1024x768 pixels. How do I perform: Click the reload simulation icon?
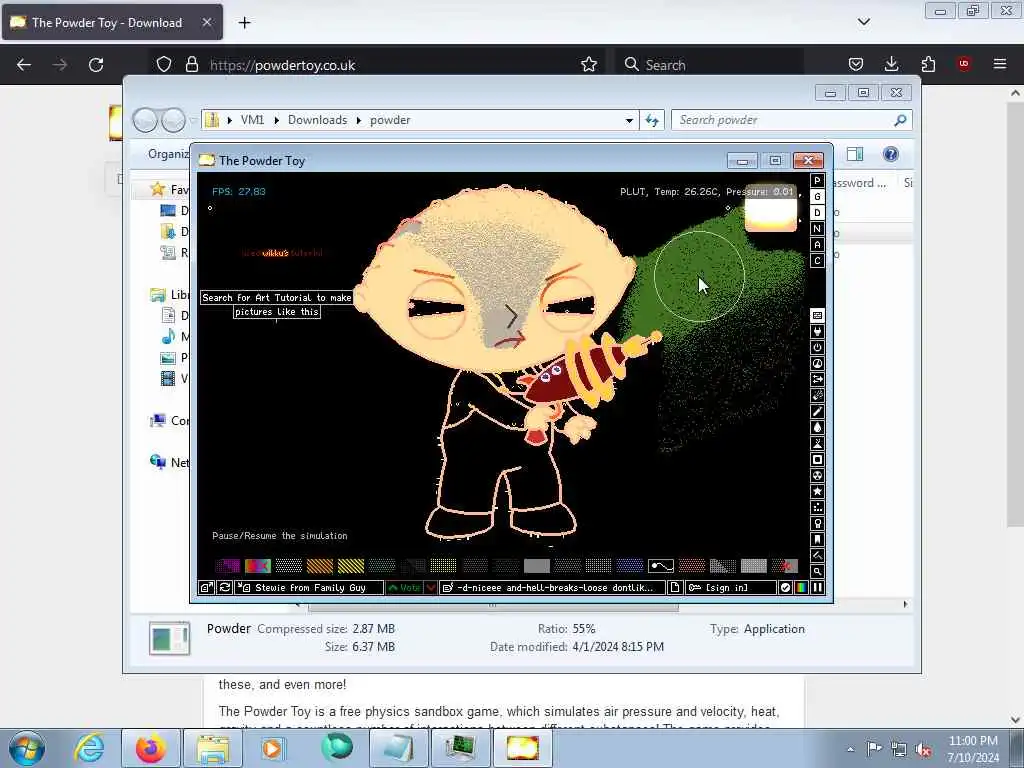click(x=225, y=588)
